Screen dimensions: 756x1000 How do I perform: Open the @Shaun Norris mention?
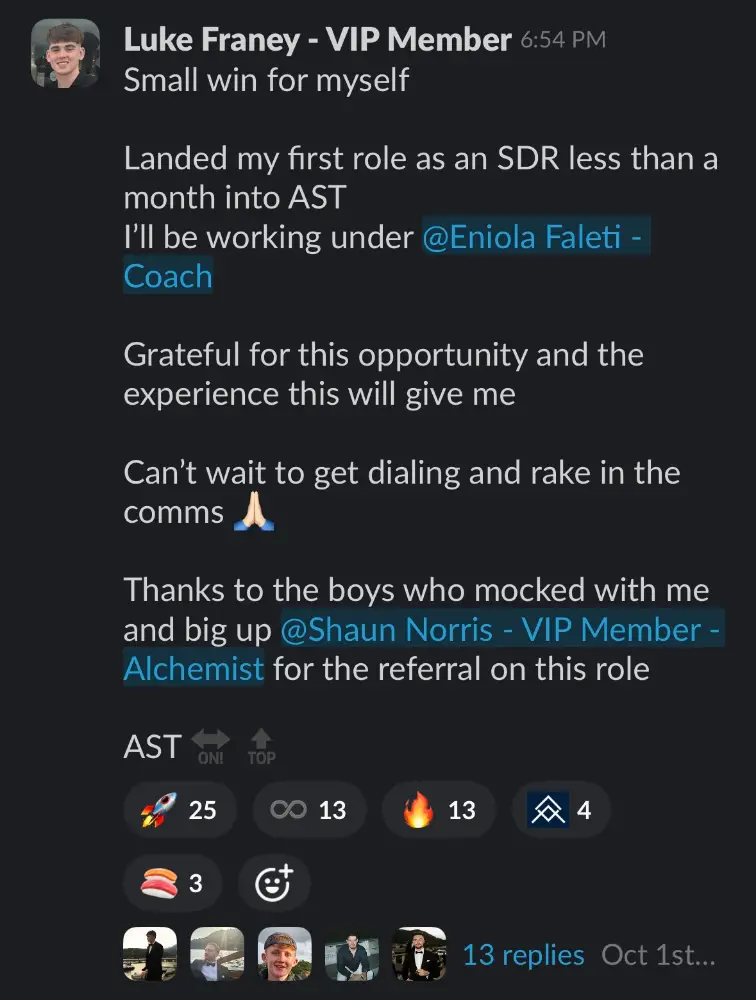[x=502, y=630]
